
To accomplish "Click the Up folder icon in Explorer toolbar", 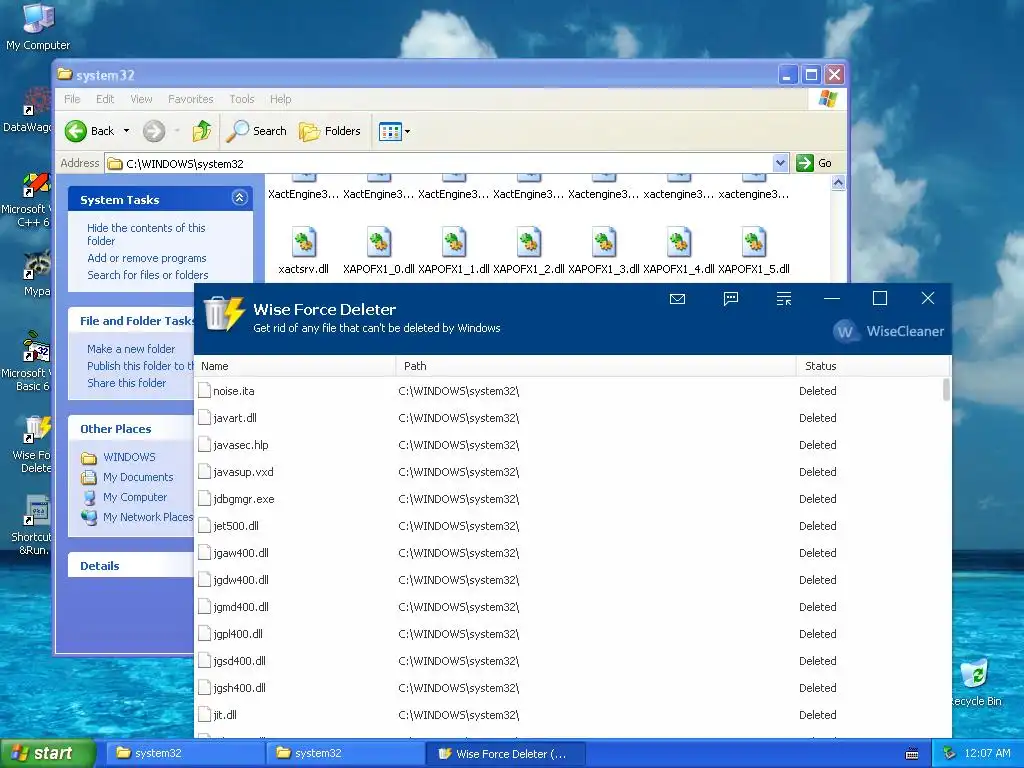I will 202,131.
